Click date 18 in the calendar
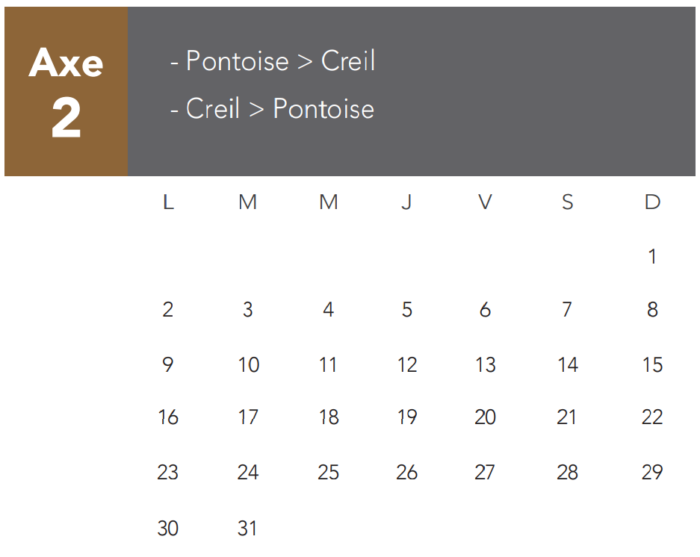The width and height of the screenshot is (700, 557). coord(328,418)
